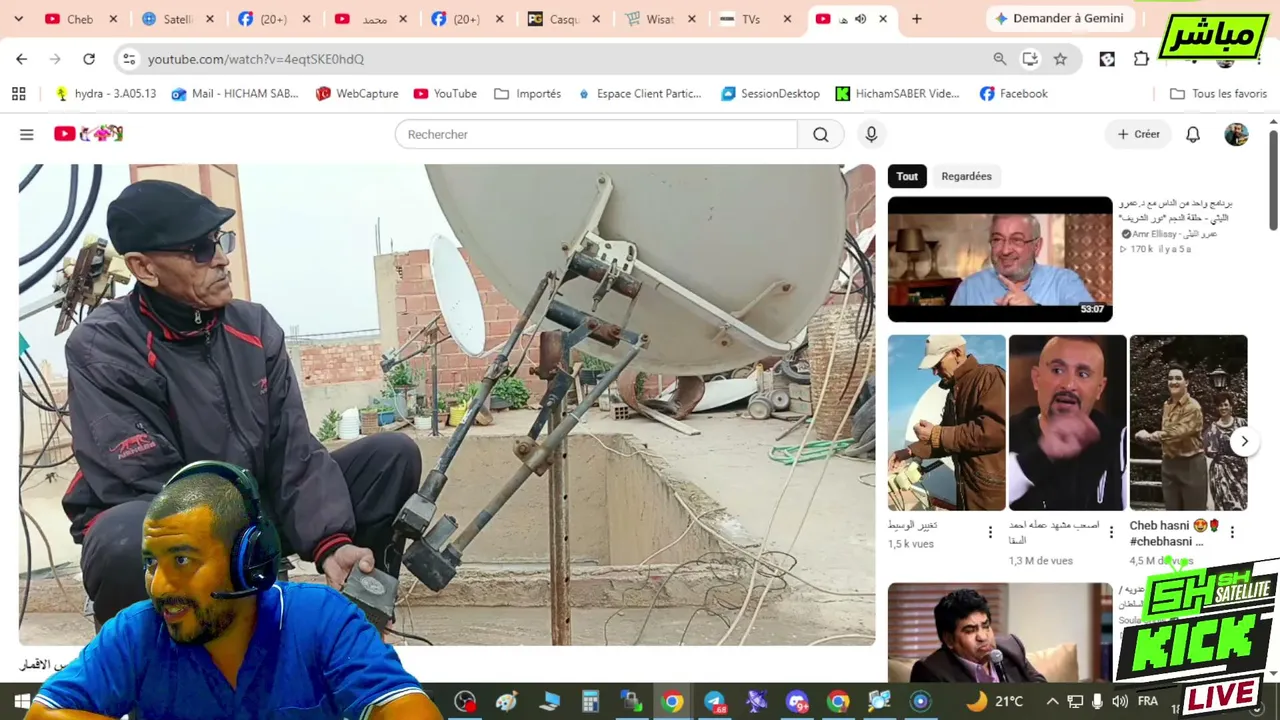The image size is (1280, 720).
Task: Open the new tab plus button
Action: tap(916, 19)
